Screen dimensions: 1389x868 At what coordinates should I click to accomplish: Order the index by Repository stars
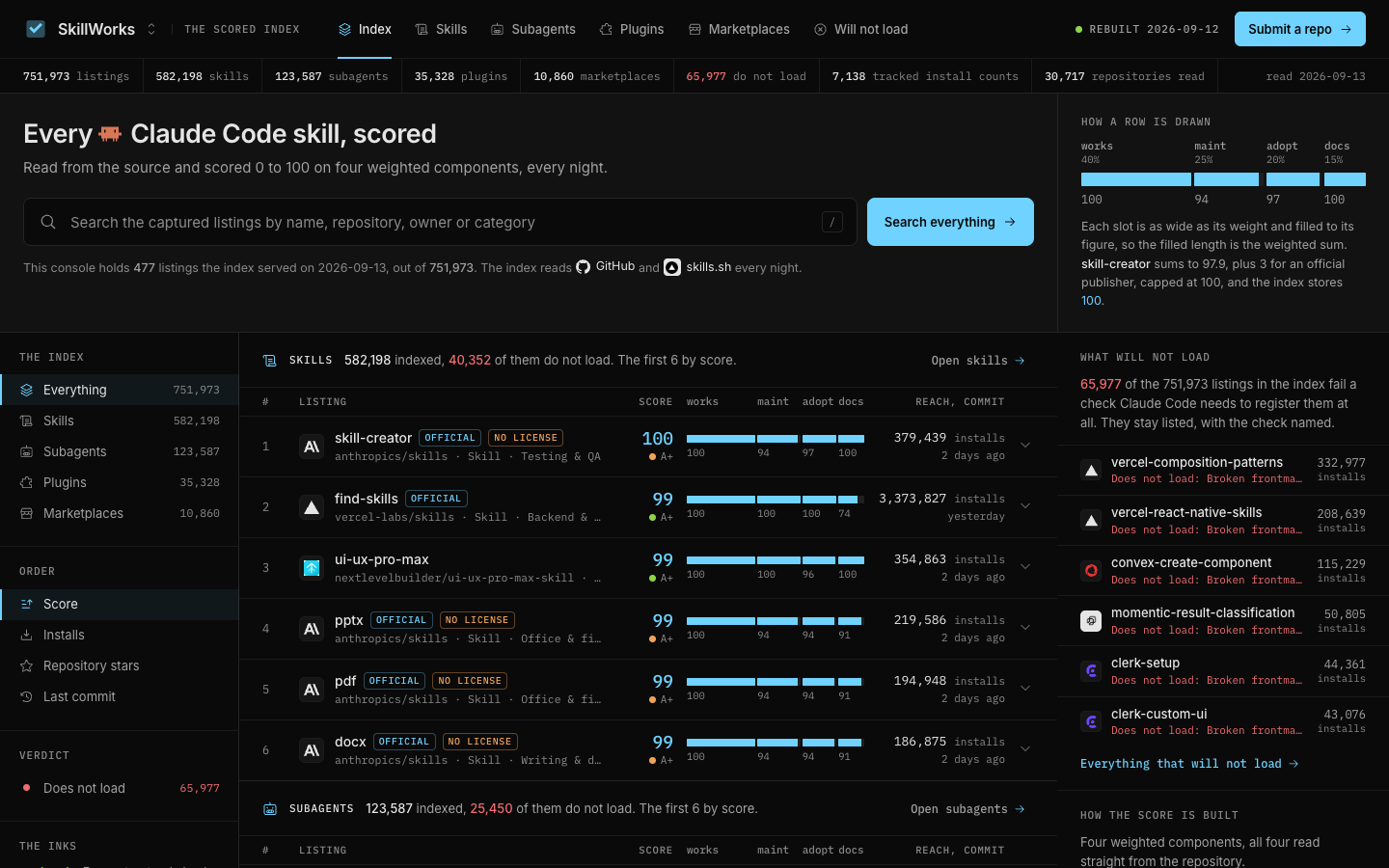coord(120,665)
